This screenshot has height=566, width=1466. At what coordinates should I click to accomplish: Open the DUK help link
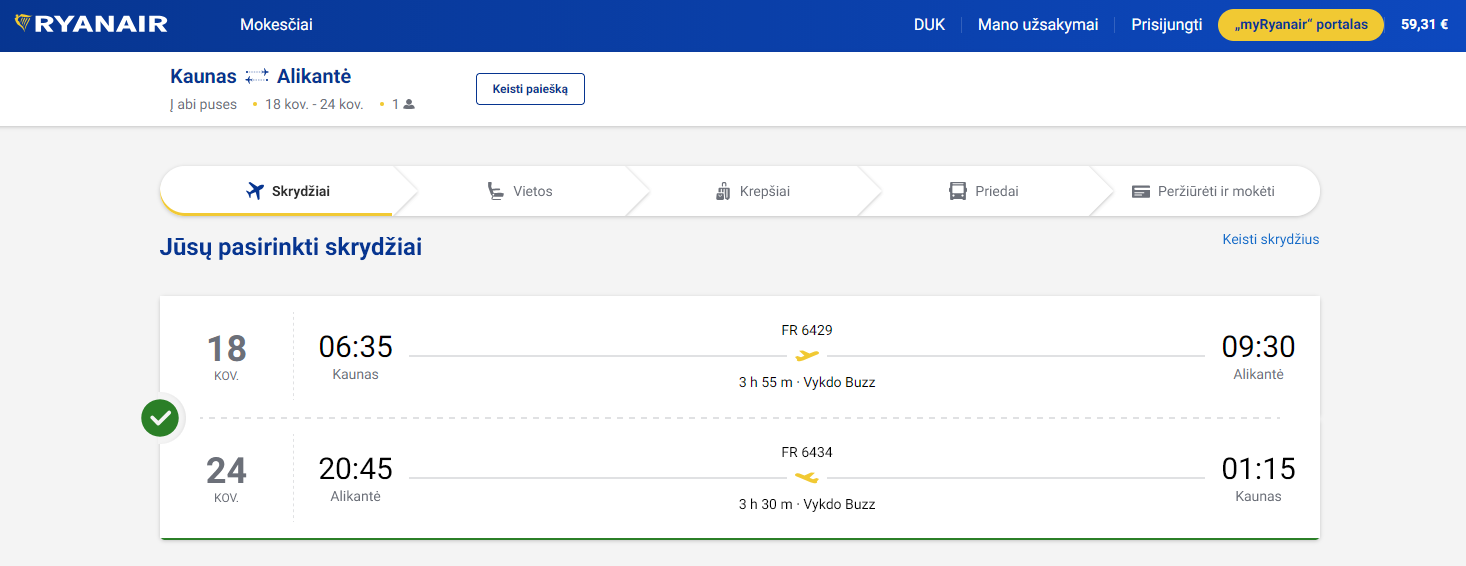[x=929, y=25]
